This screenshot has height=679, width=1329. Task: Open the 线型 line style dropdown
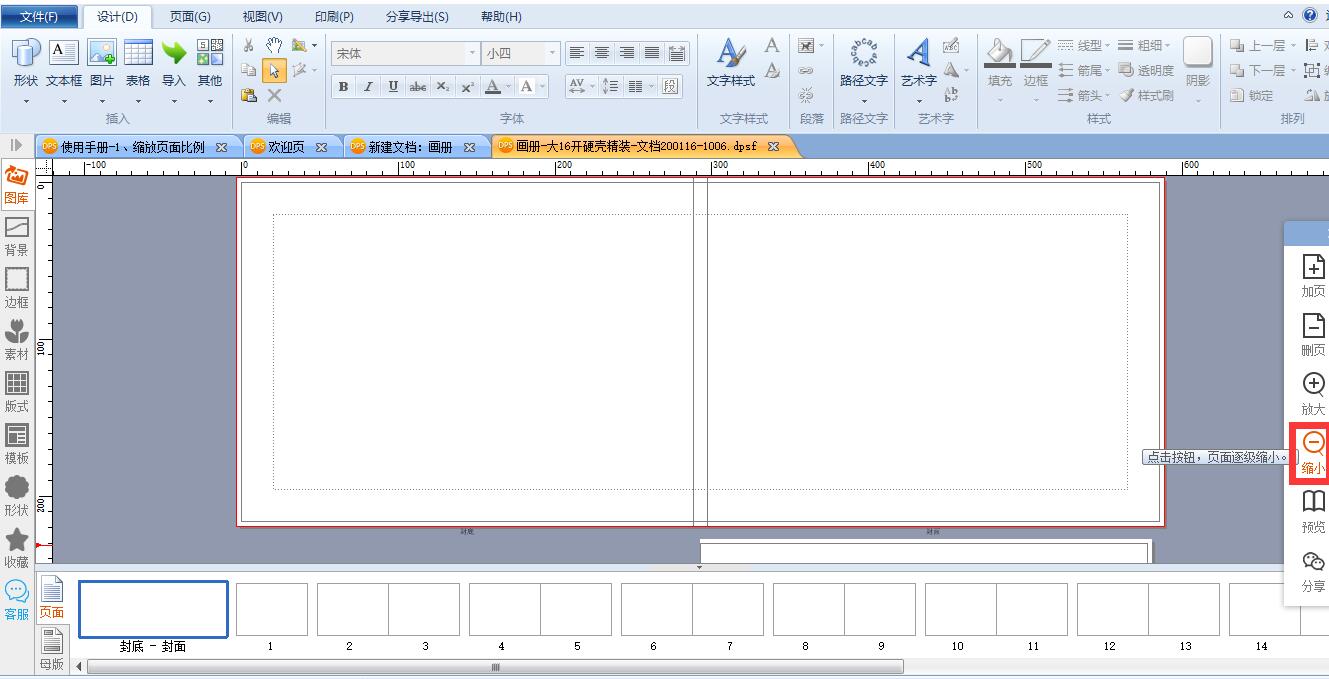(1083, 45)
